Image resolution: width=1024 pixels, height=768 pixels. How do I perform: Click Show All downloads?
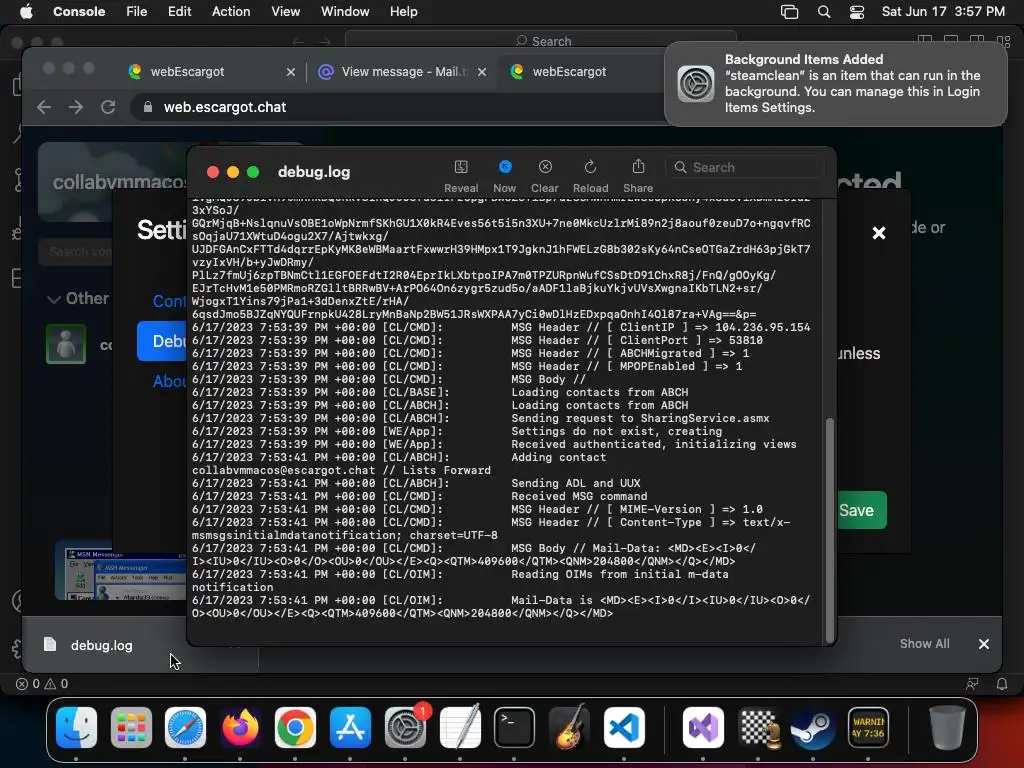point(924,644)
